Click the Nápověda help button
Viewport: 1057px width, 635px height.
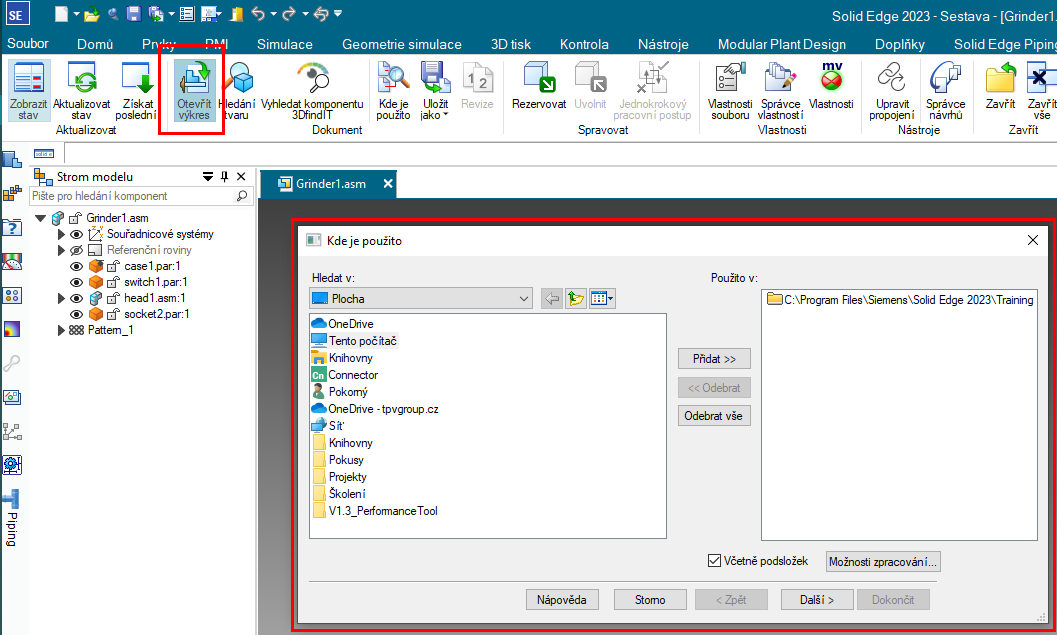tap(562, 600)
